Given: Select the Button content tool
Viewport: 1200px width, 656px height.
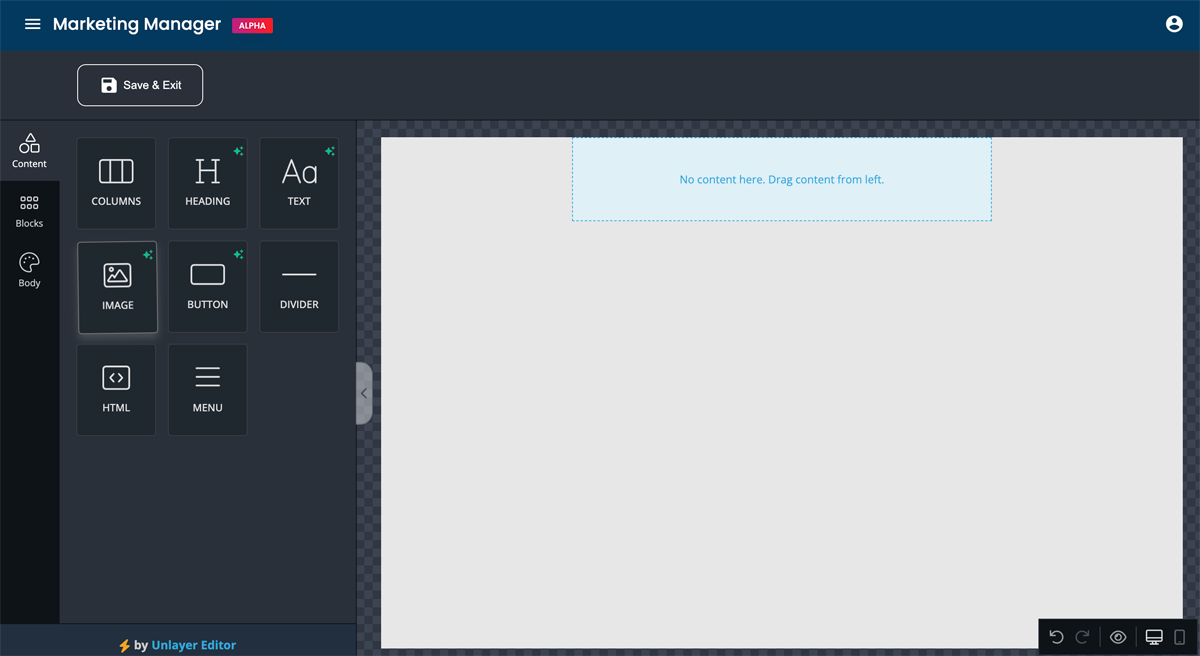Looking at the screenshot, I should click(x=208, y=287).
